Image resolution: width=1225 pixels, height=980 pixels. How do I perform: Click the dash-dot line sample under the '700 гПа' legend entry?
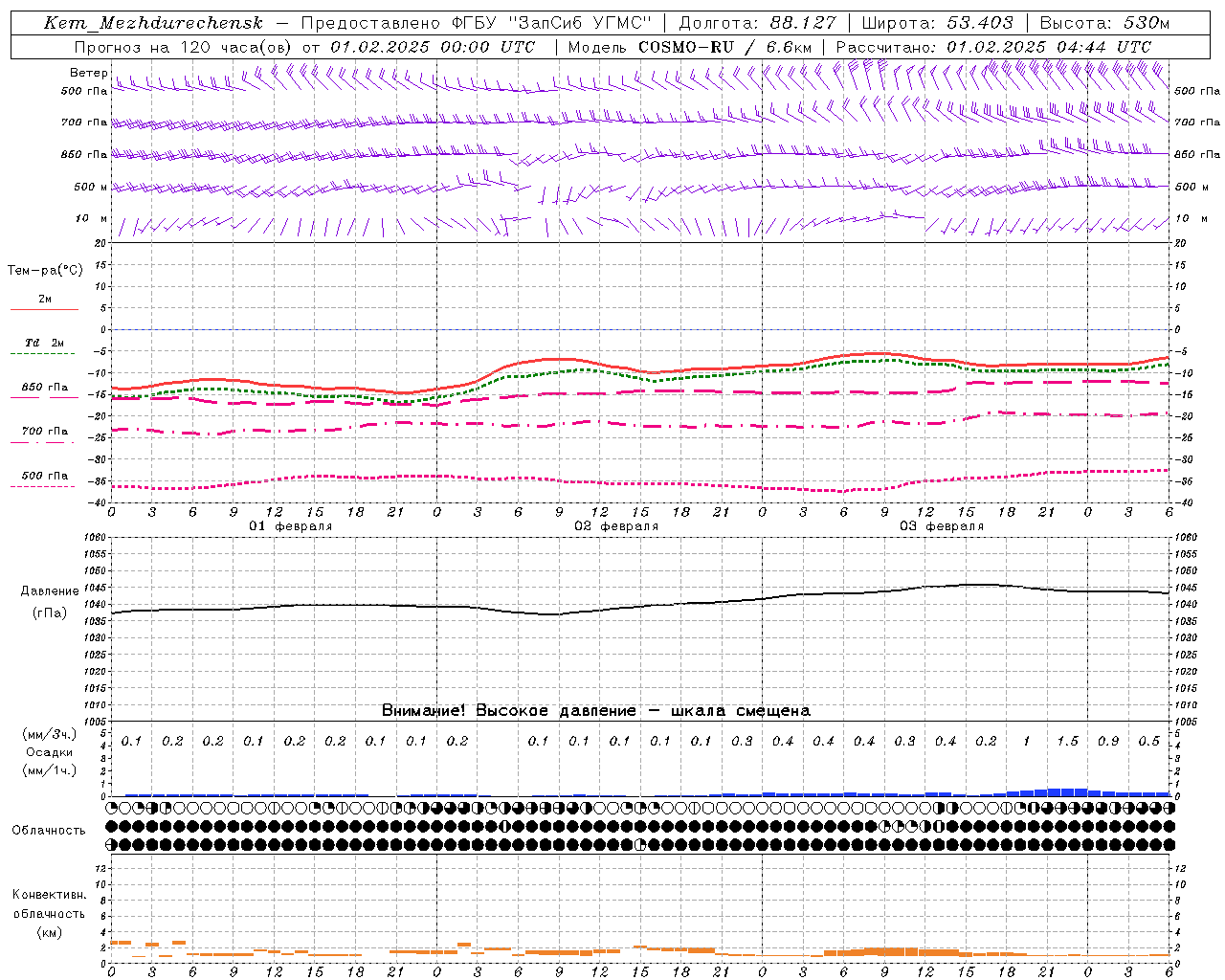(x=44, y=442)
